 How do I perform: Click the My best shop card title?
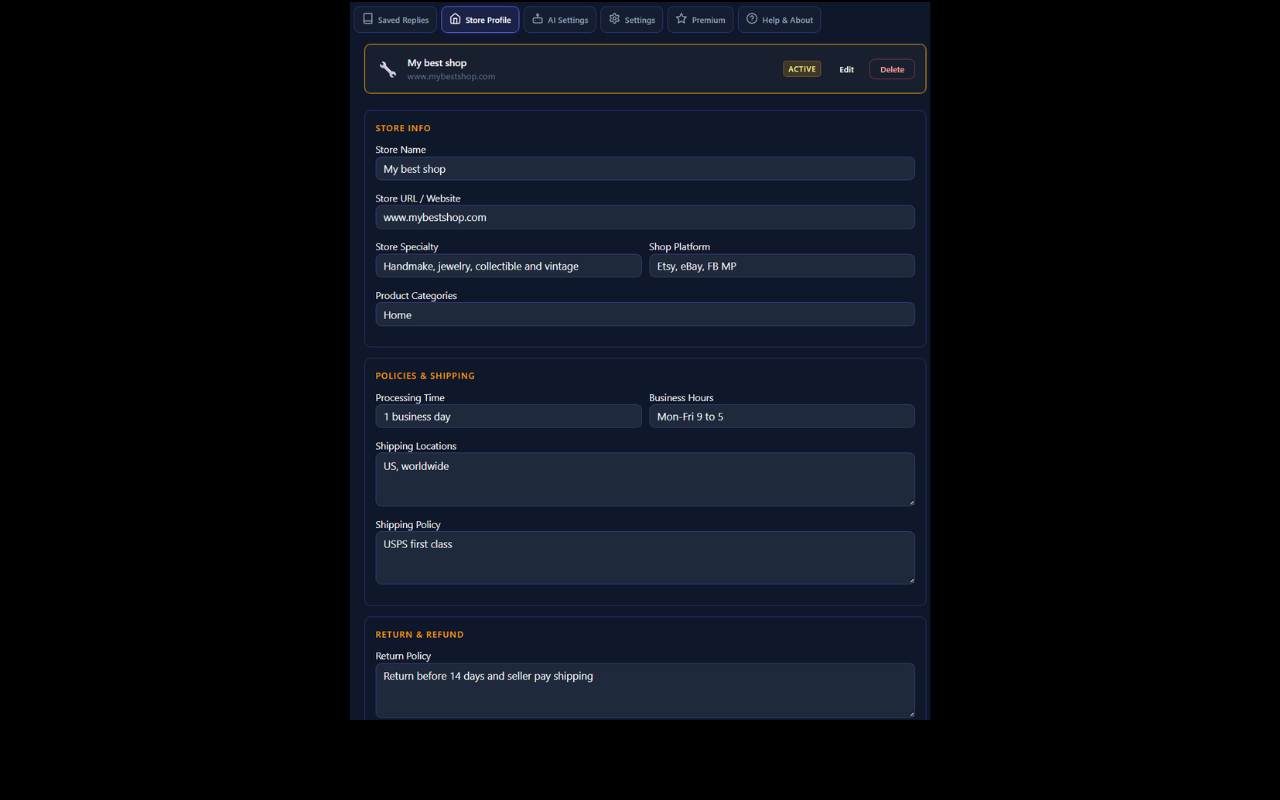[437, 63]
